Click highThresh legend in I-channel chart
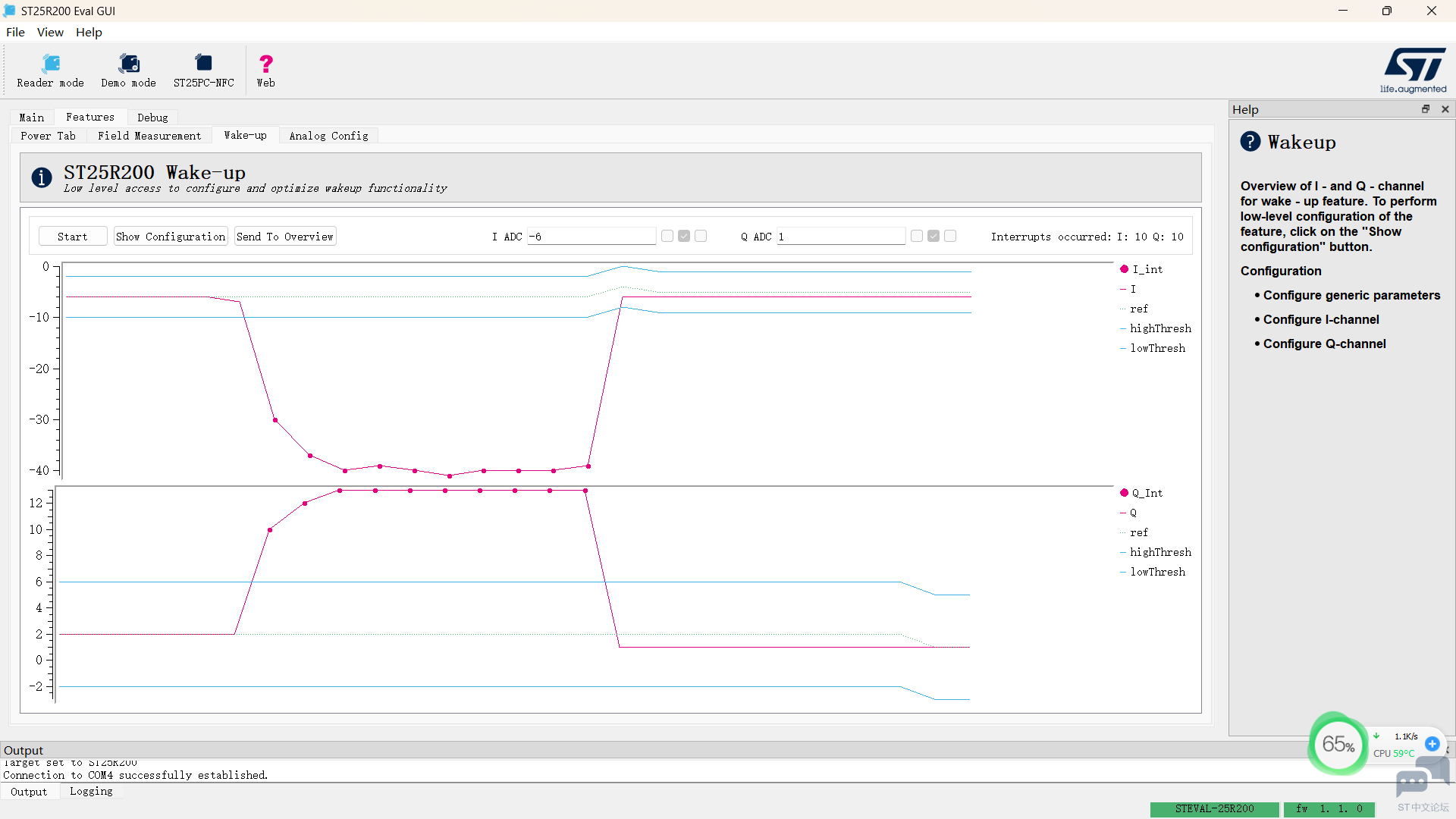The height and width of the screenshot is (819, 1456). click(1156, 328)
